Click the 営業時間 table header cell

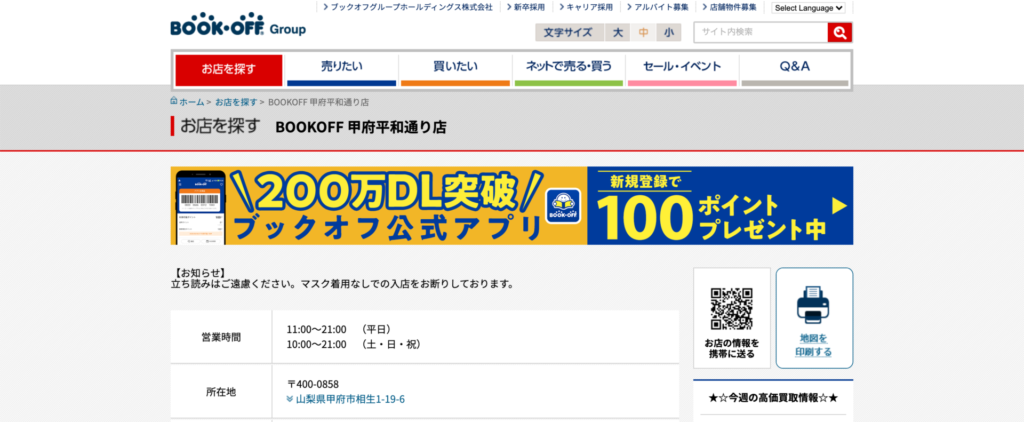pos(221,337)
